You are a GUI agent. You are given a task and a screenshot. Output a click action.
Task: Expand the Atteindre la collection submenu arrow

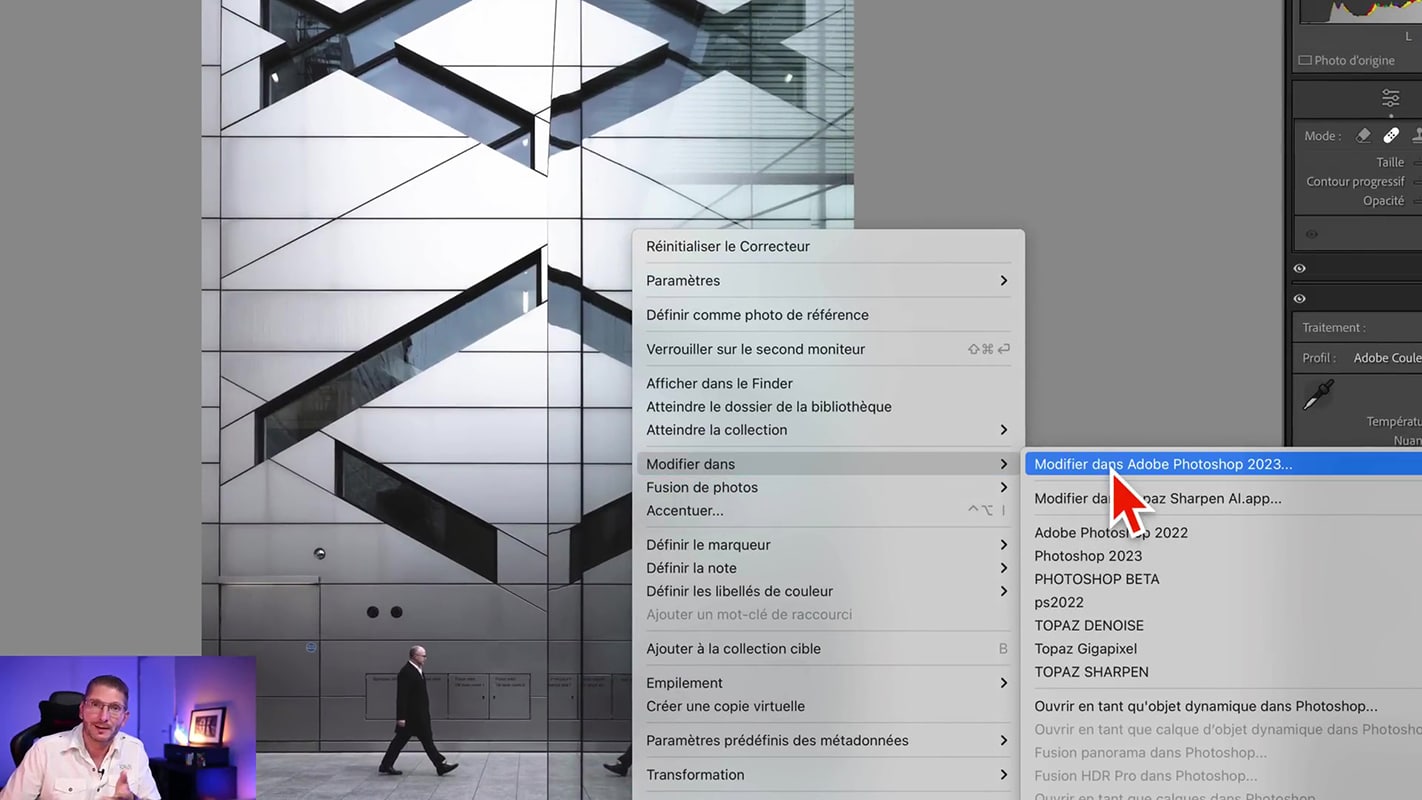click(1003, 430)
